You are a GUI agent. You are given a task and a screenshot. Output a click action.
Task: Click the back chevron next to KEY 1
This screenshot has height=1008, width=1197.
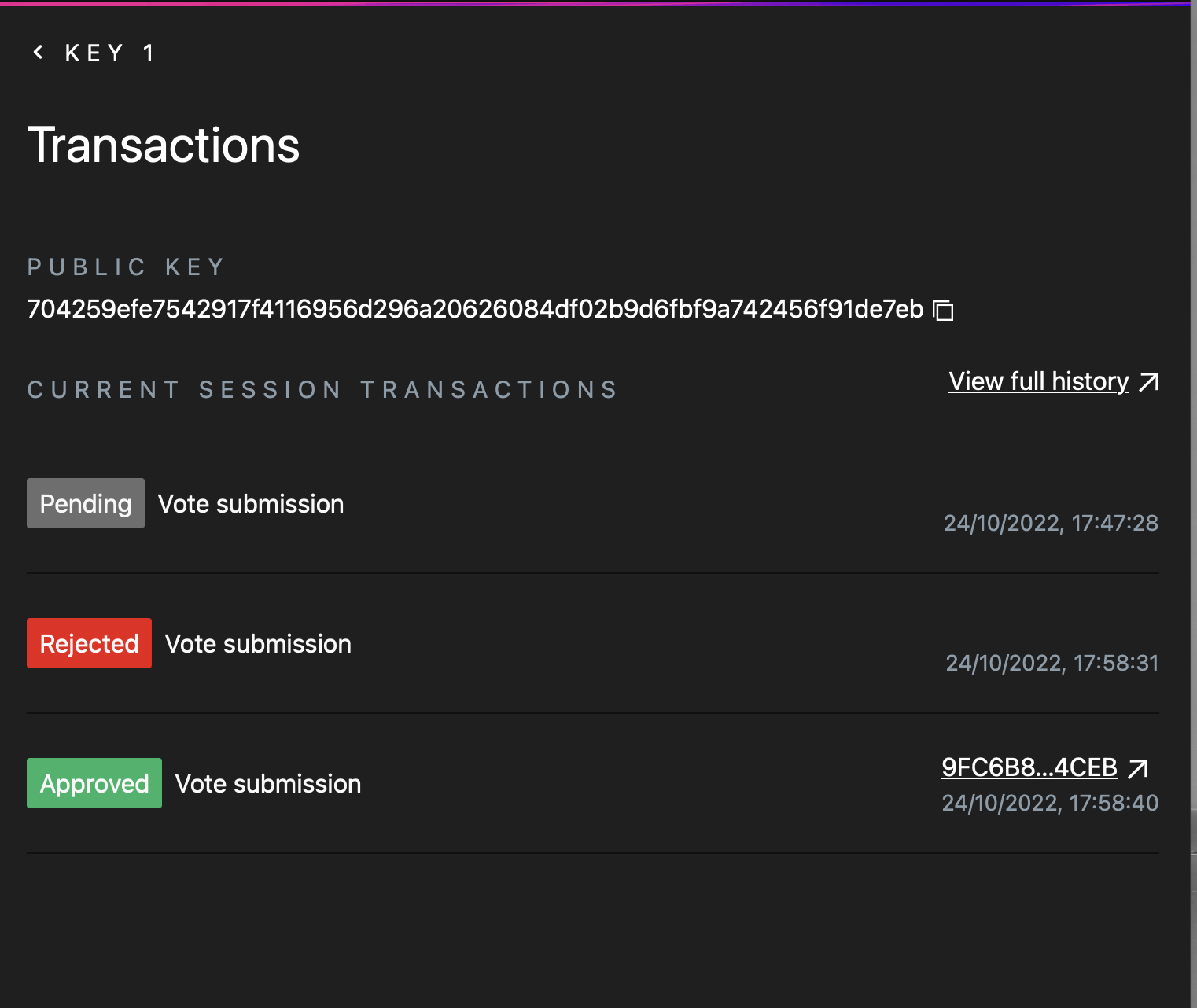(x=37, y=52)
